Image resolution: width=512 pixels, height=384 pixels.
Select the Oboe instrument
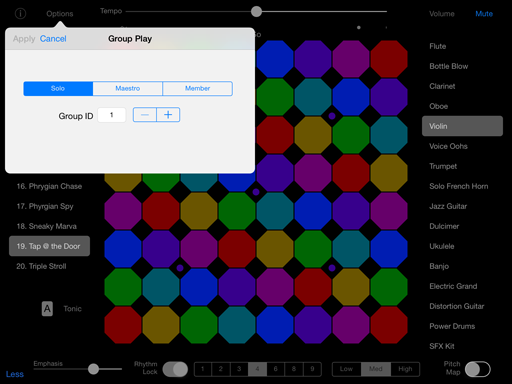pyautogui.click(x=462, y=106)
